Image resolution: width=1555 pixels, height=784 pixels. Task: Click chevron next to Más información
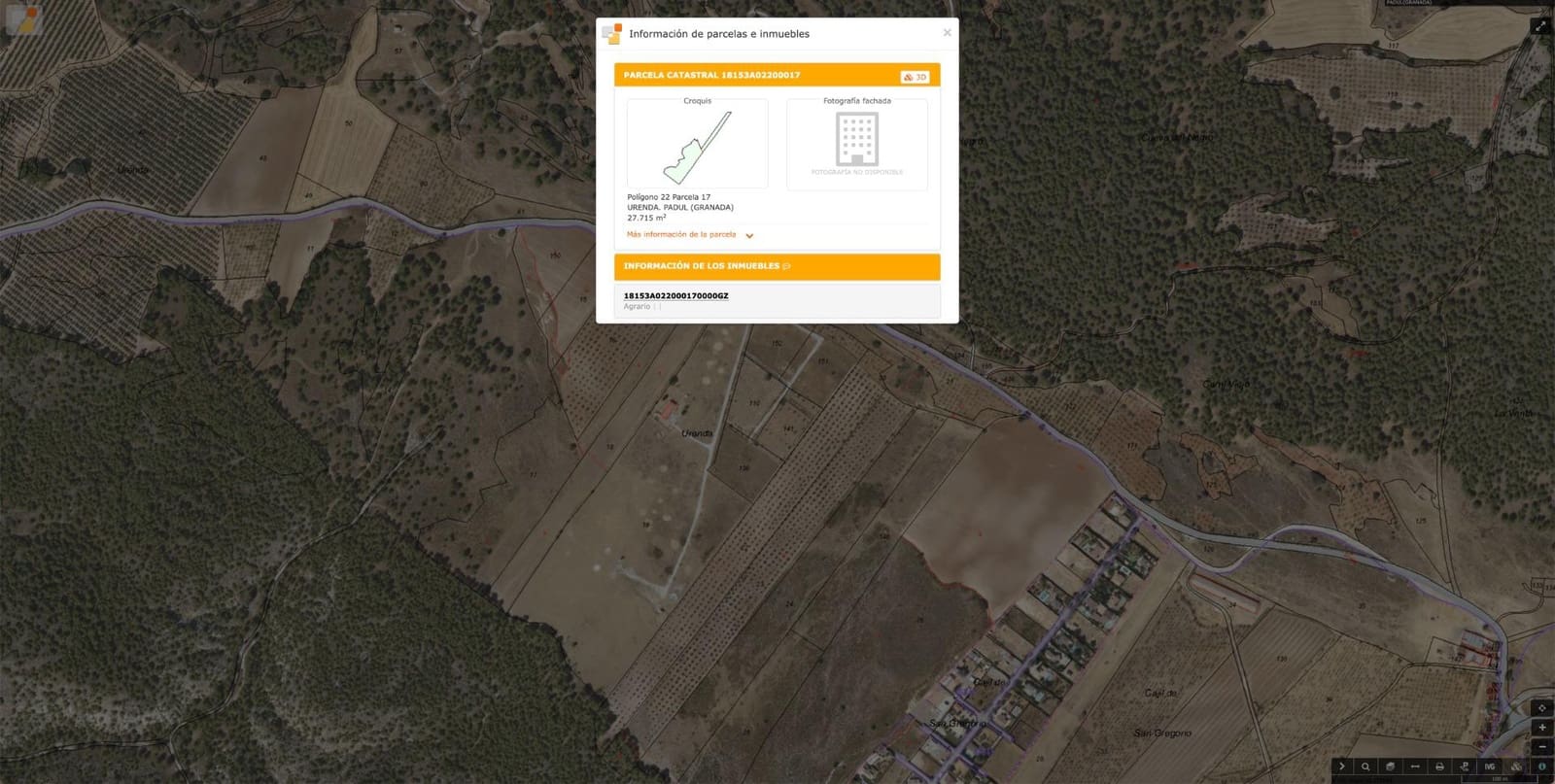tap(749, 235)
